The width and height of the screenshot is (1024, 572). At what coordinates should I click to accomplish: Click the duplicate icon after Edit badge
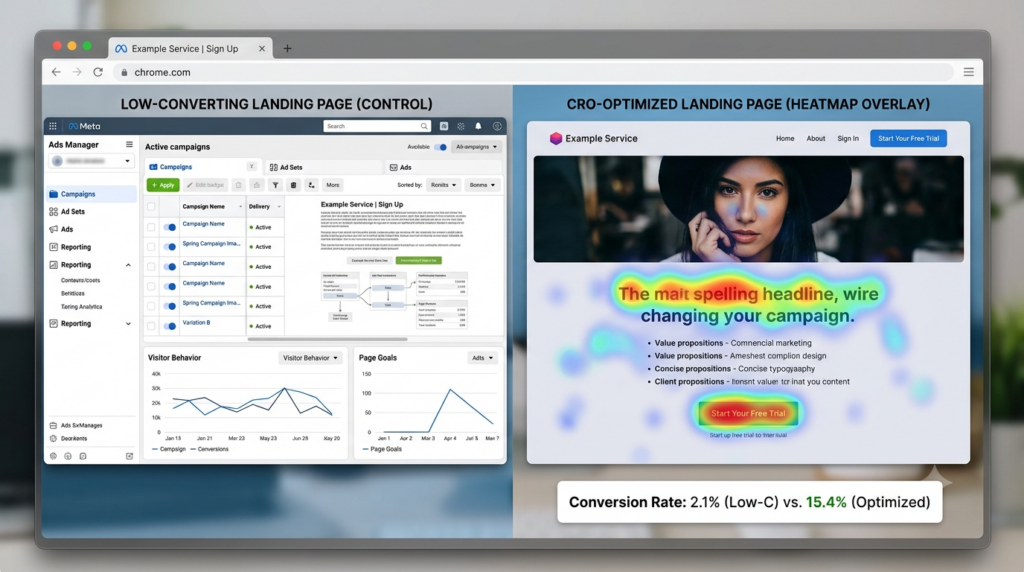(238, 185)
